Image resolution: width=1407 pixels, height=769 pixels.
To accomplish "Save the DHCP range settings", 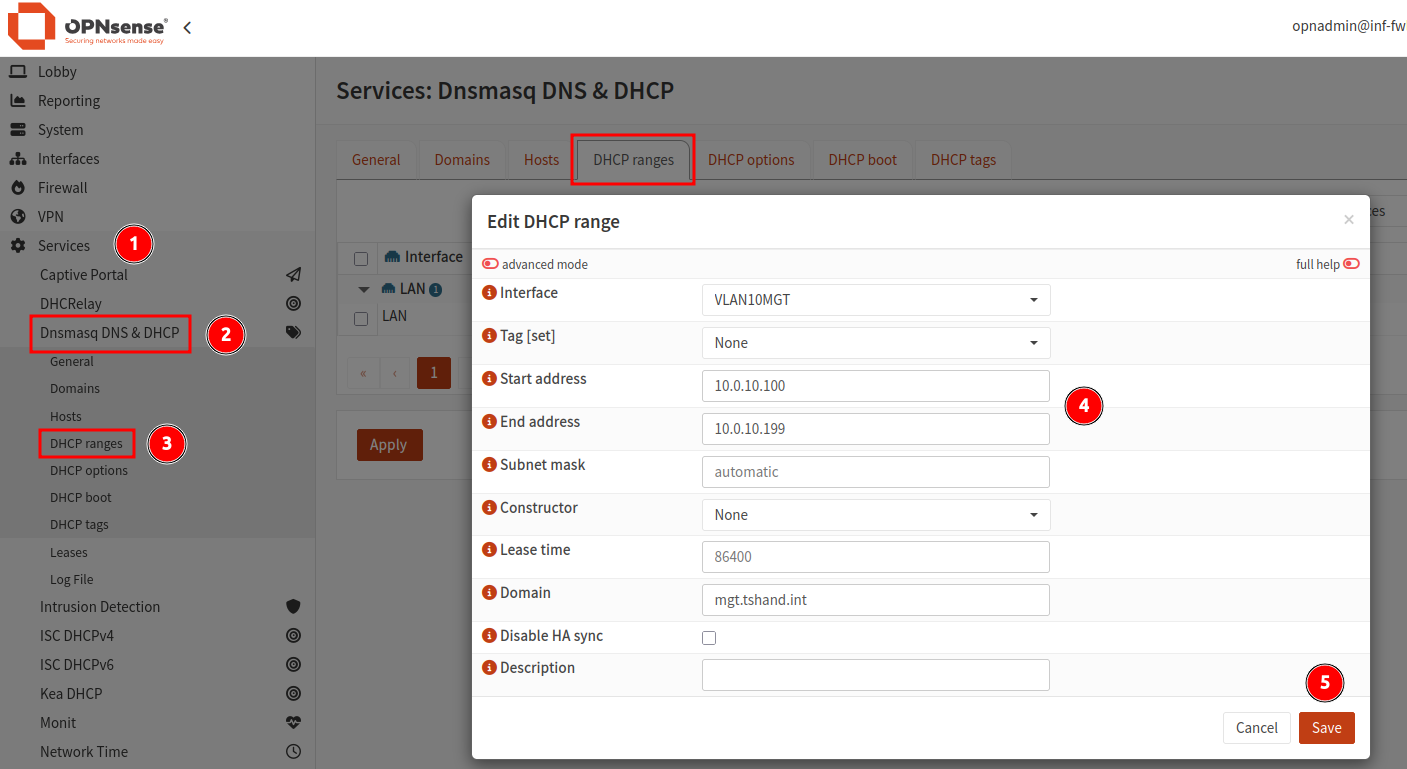I will click(1326, 727).
